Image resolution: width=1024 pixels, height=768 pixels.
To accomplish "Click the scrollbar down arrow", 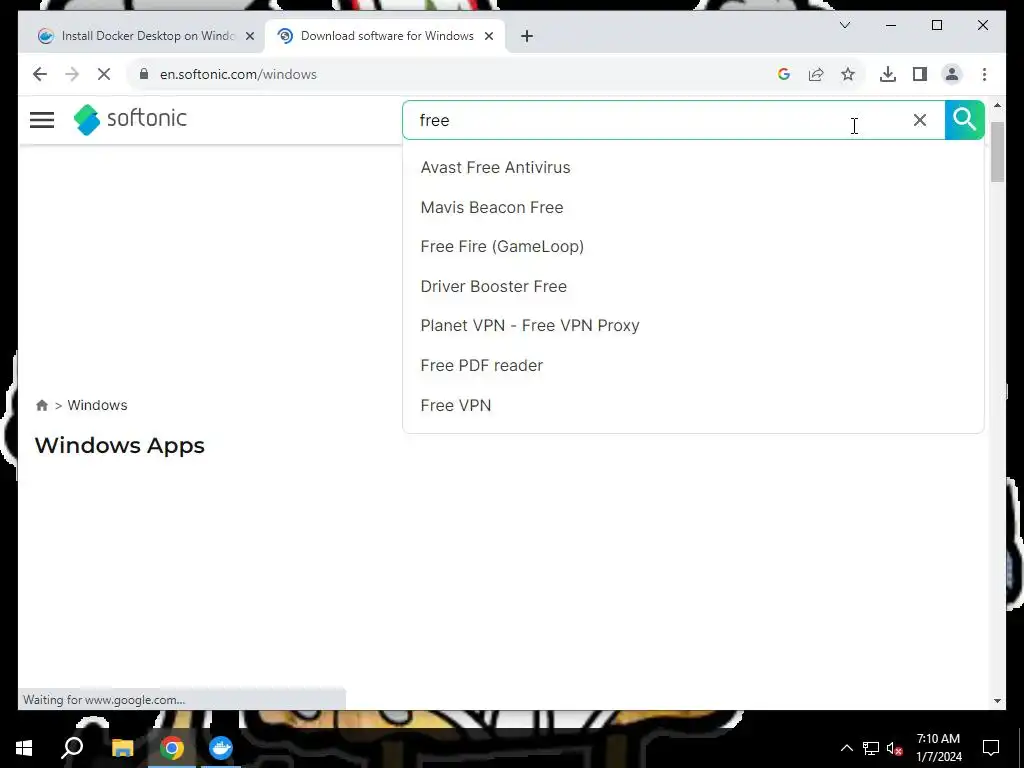I will [x=997, y=700].
